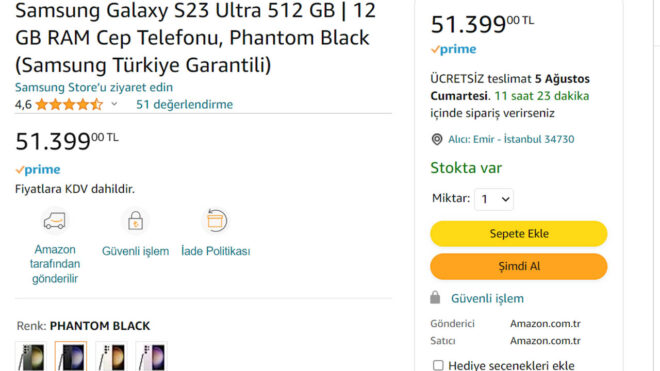This screenshot has height=371, width=660.
Task: Click the prime logo in the buy box
Action: (x=453, y=49)
